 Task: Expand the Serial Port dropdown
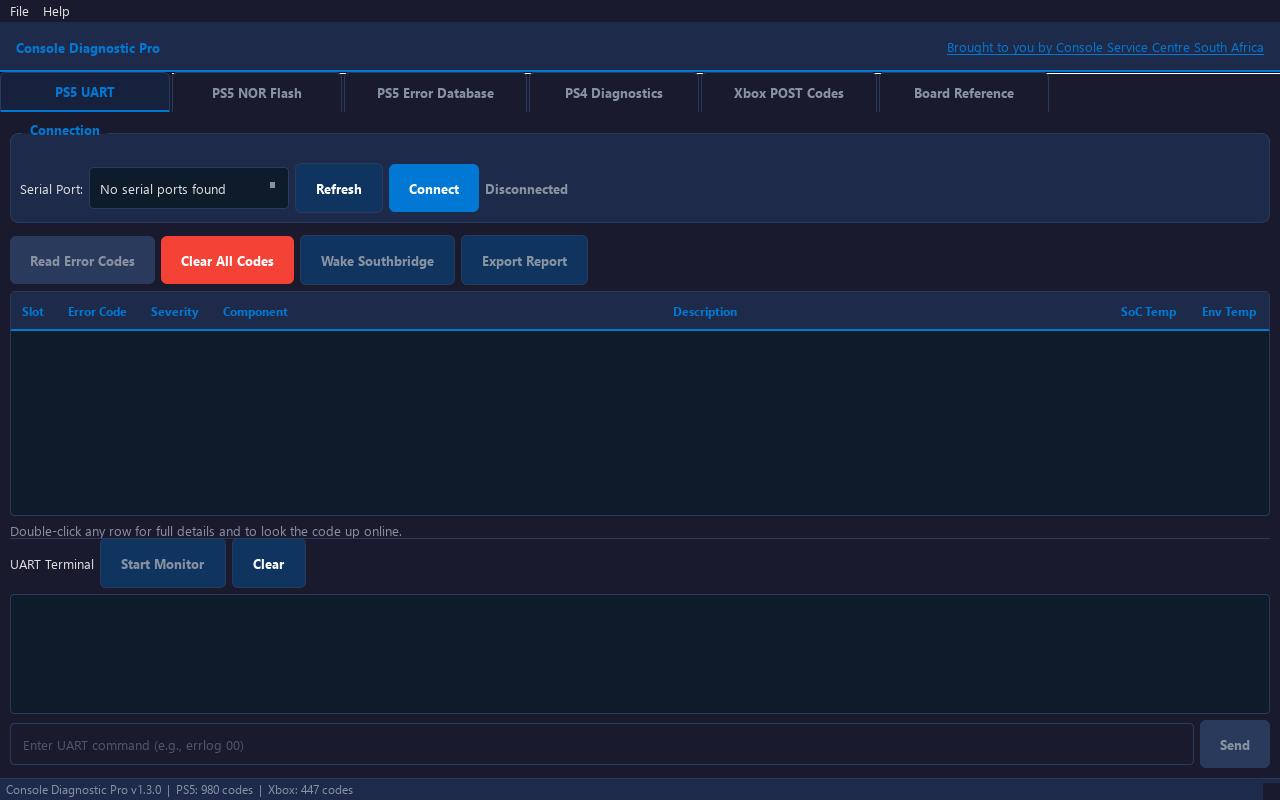(x=189, y=189)
